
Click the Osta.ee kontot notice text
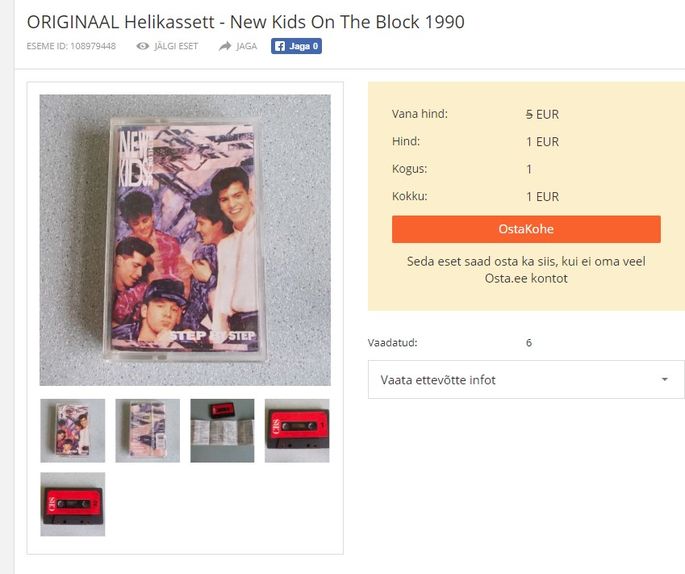pos(526,270)
